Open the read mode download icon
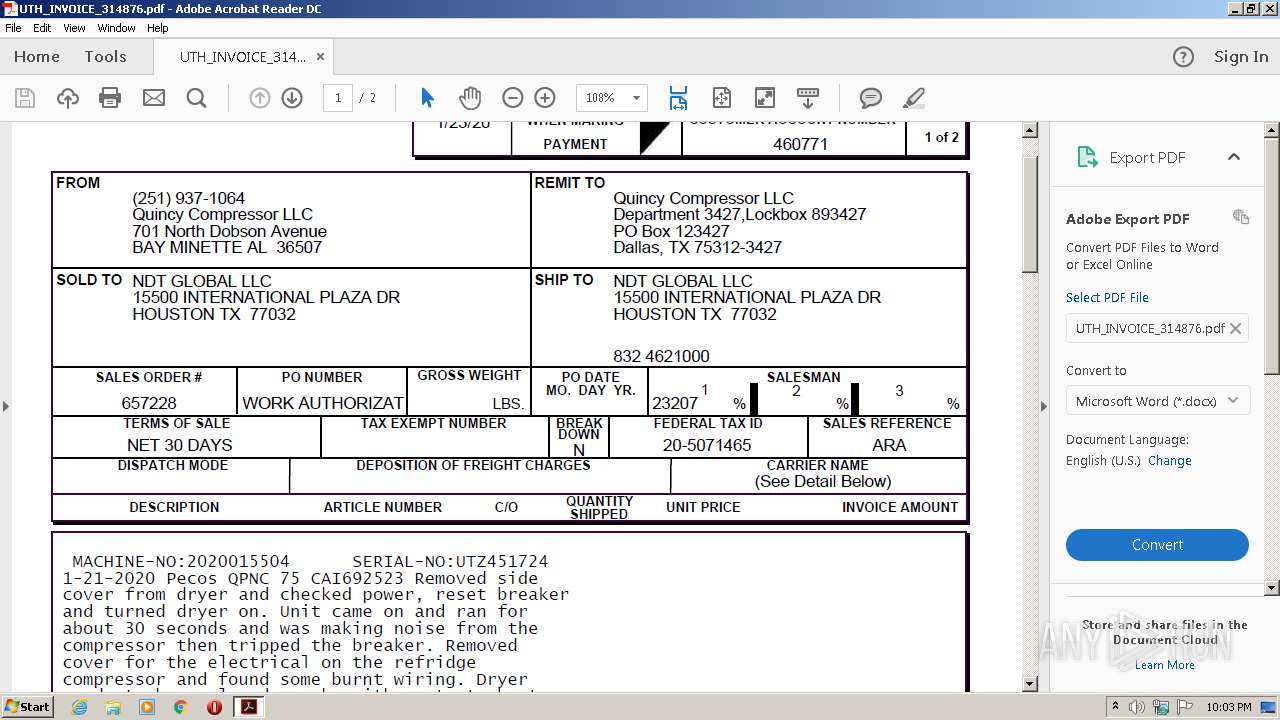Screen dimensions: 1280x720 pos(808,98)
